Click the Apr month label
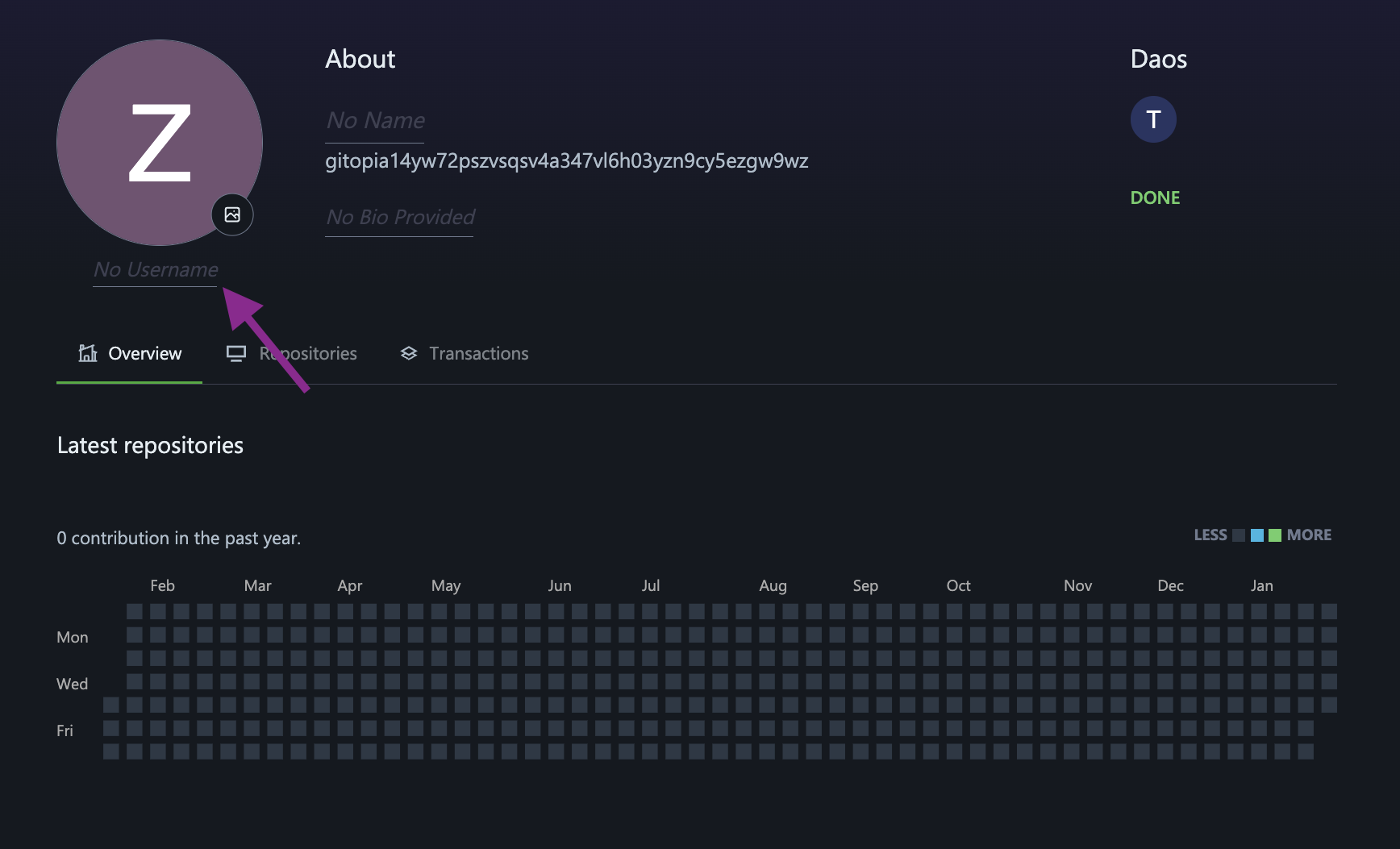Viewport: 1400px width, 849px height. coord(349,585)
